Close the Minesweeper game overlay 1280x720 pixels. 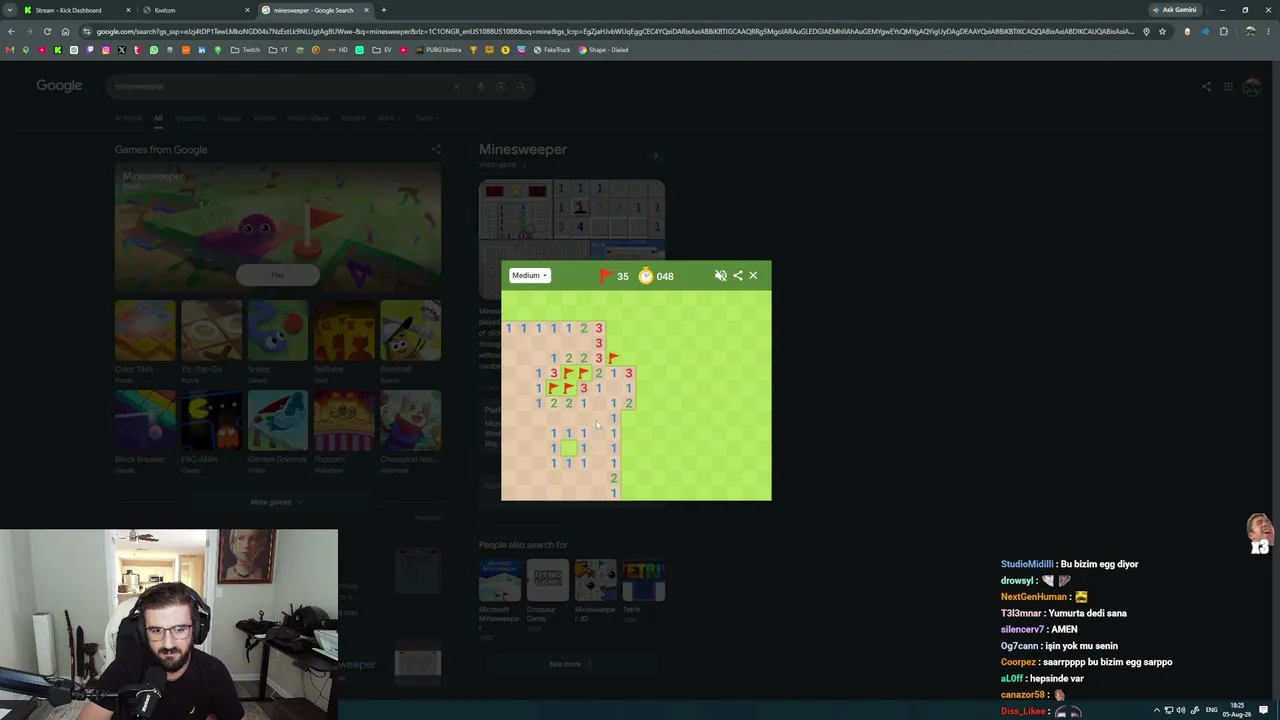pyautogui.click(x=753, y=276)
